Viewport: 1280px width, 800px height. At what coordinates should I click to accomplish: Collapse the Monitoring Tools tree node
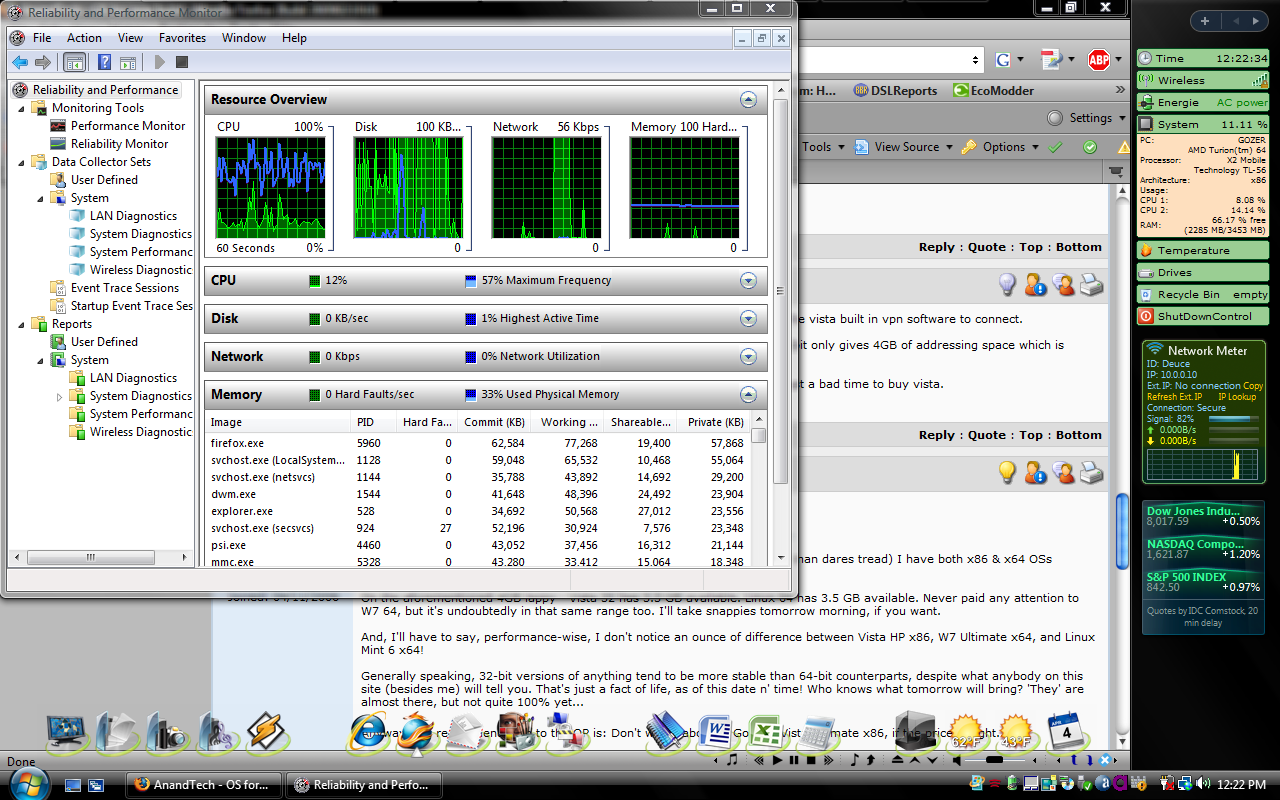coord(23,108)
